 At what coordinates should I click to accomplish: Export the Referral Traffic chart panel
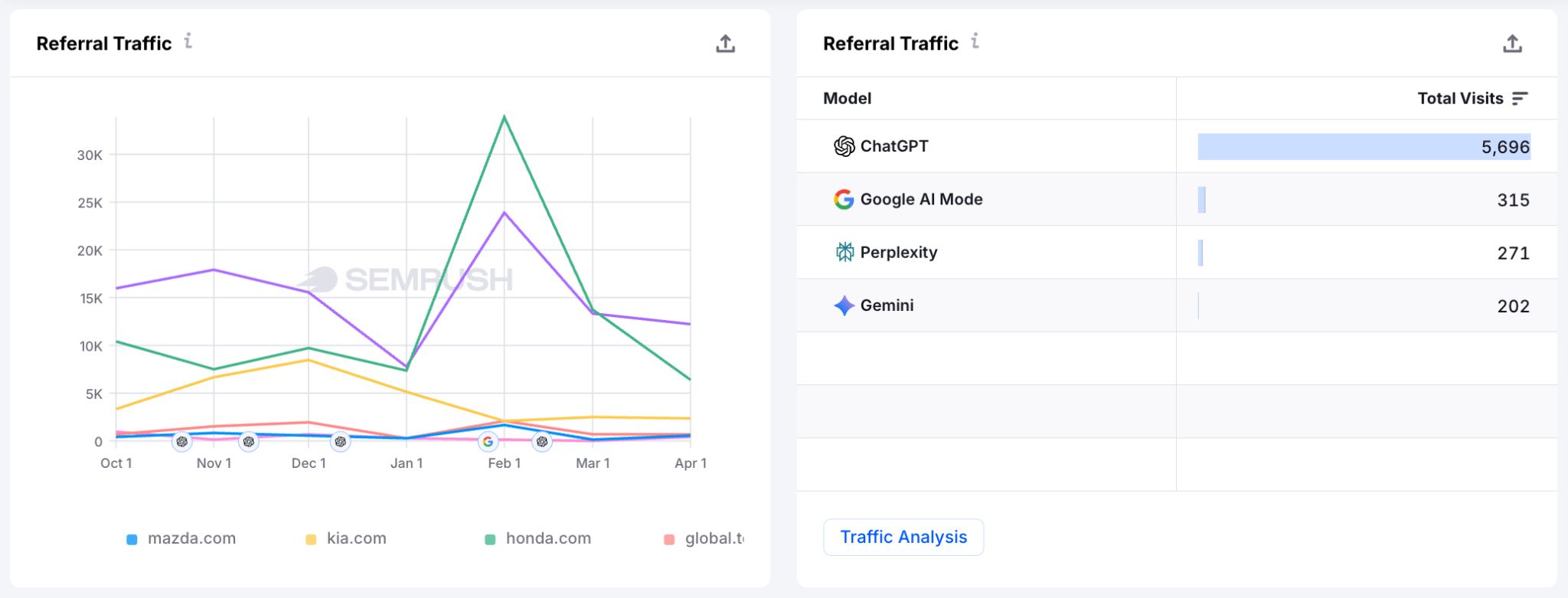click(x=725, y=44)
